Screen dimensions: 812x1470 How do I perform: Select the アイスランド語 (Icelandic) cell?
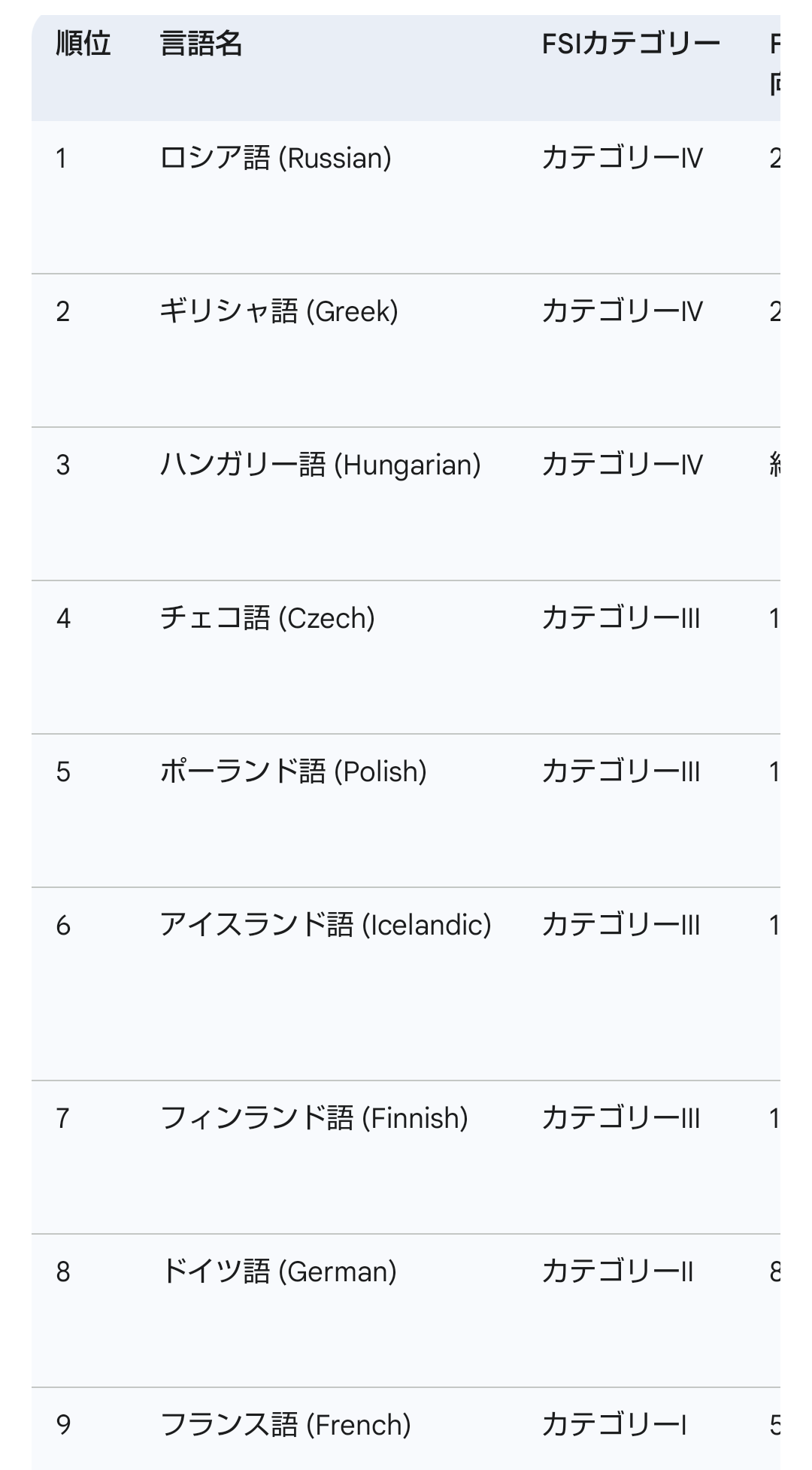[325, 925]
